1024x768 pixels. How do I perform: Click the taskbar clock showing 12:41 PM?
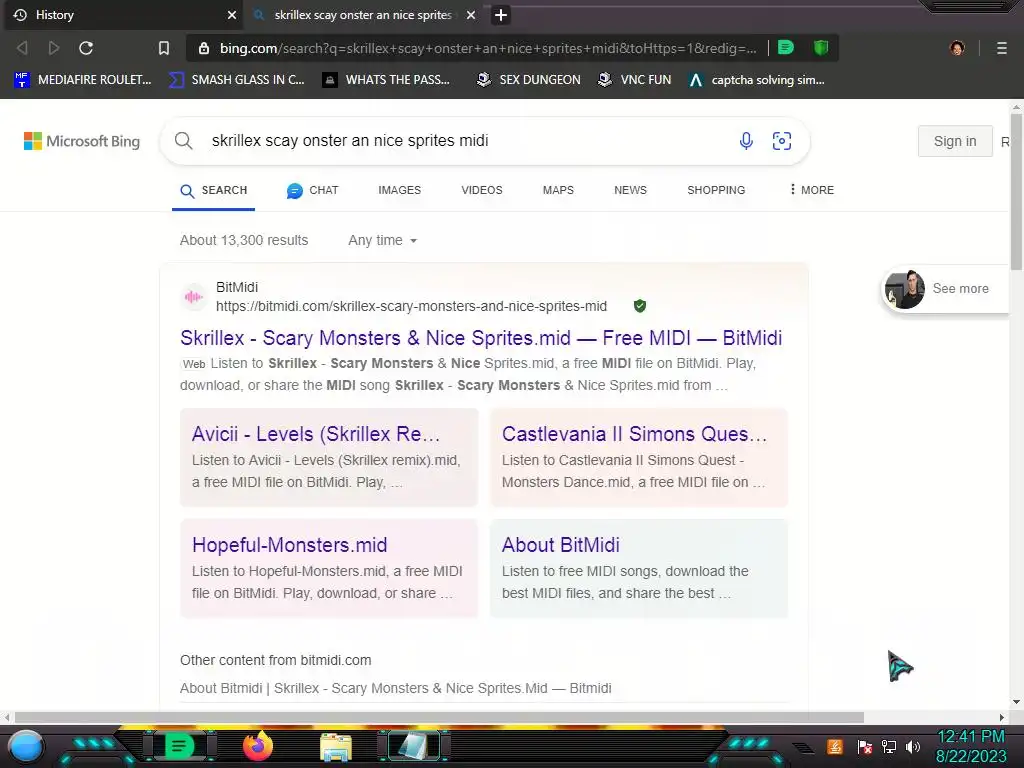click(x=971, y=737)
